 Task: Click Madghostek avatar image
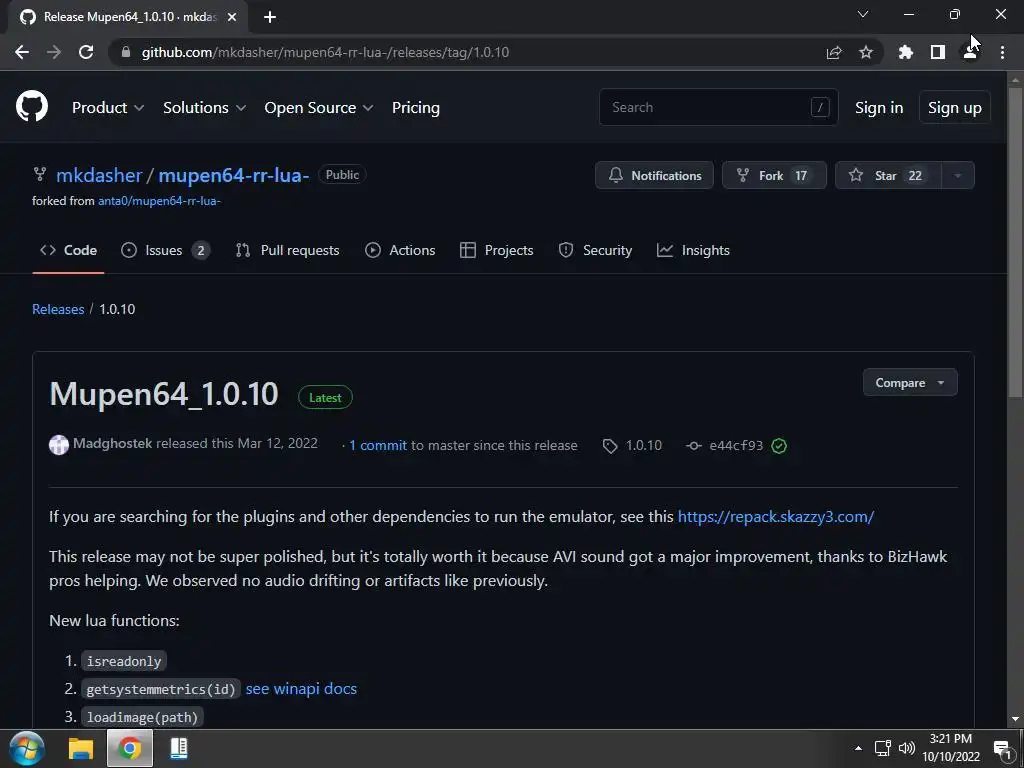tap(59, 445)
